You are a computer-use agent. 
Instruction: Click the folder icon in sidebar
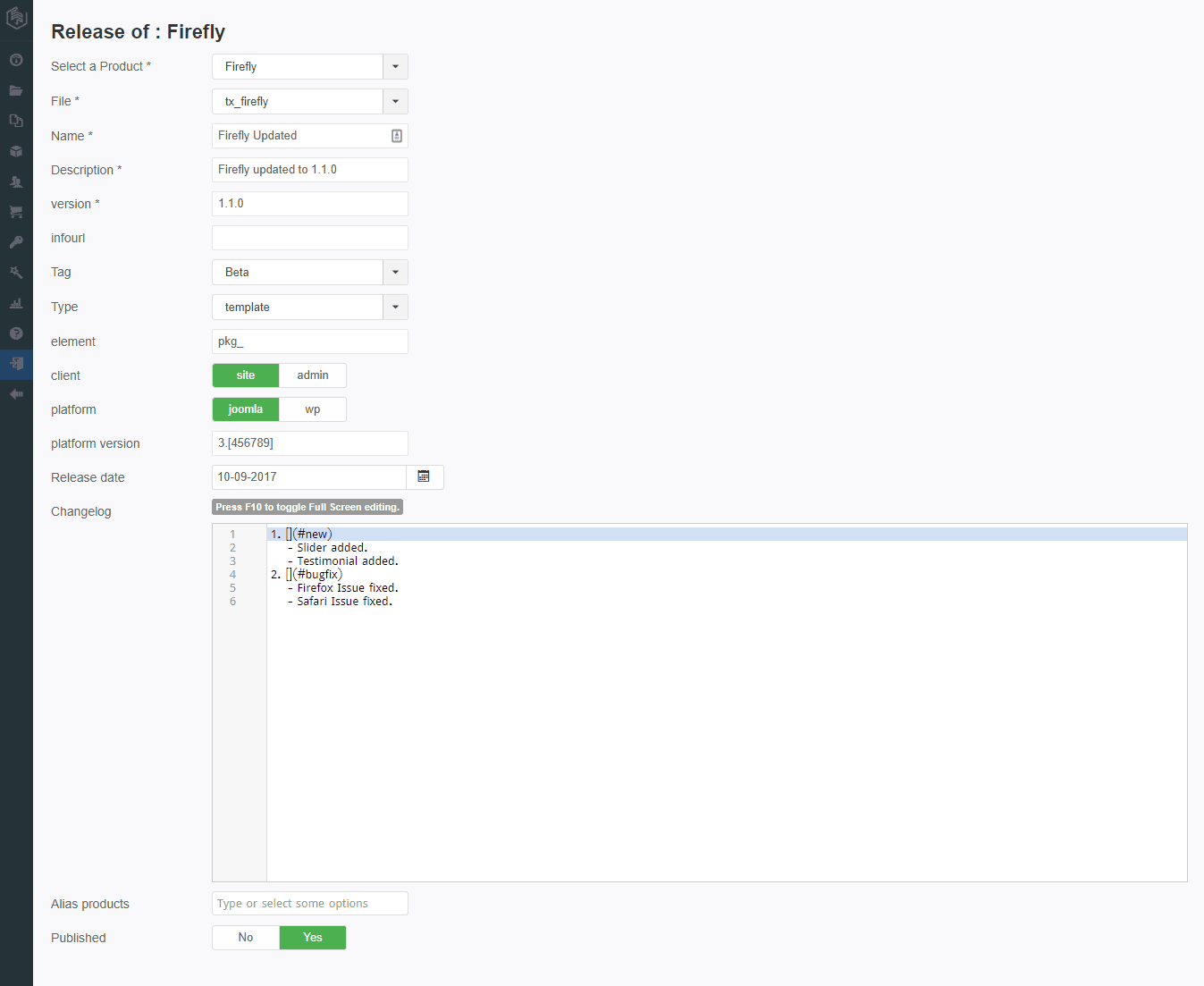click(x=16, y=90)
